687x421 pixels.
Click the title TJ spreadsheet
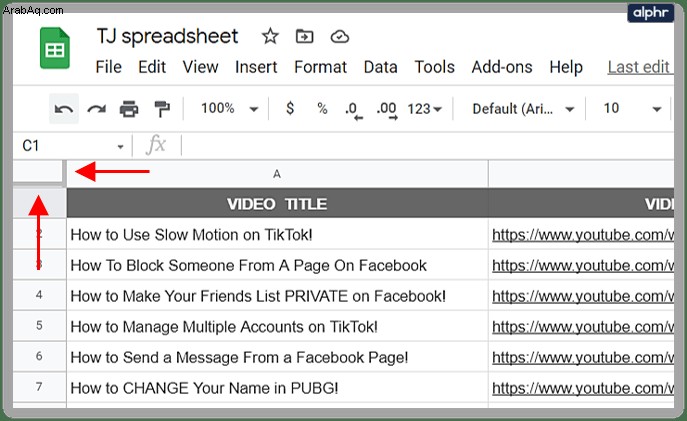pos(167,36)
